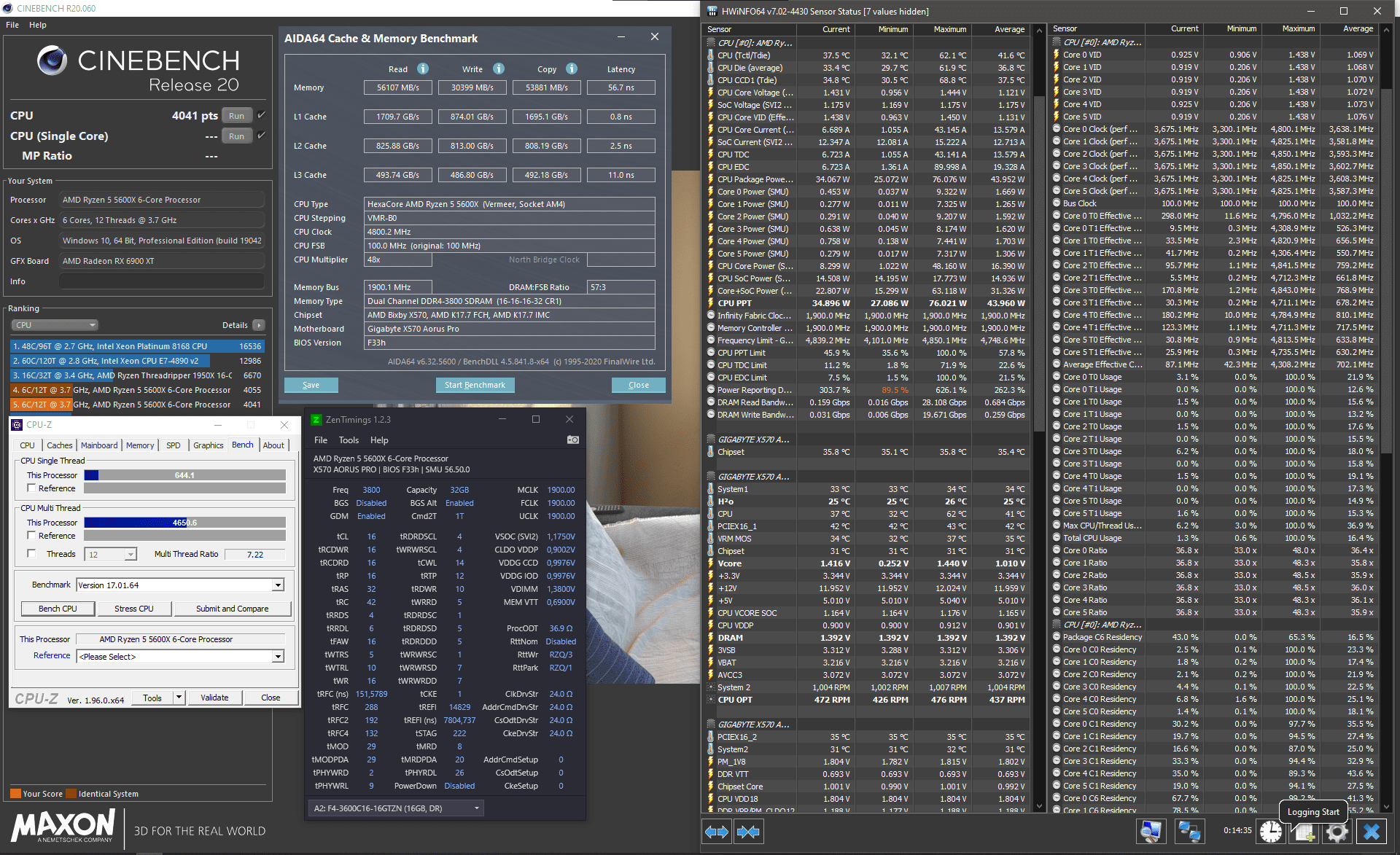The height and width of the screenshot is (855, 1400).
Task: Toggle checkbox beside Cinebench CPU Run
Action: pyautogui.click(x=262, y=115)
